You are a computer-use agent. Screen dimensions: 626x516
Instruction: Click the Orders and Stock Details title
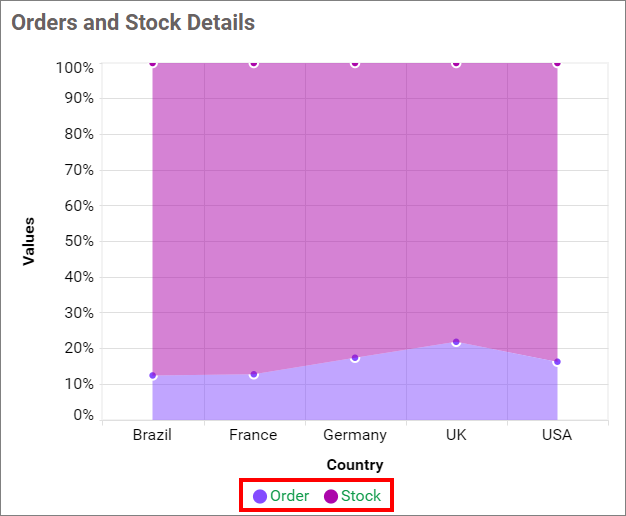(x=133, y=22)
